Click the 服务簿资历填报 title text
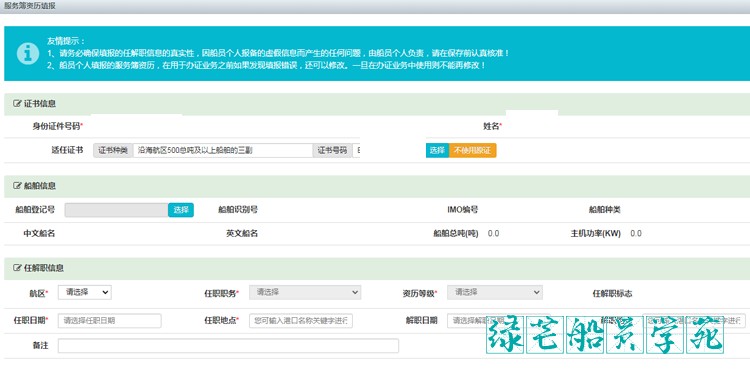The width and height of the screenshot is (750, 372). [30, 6]
